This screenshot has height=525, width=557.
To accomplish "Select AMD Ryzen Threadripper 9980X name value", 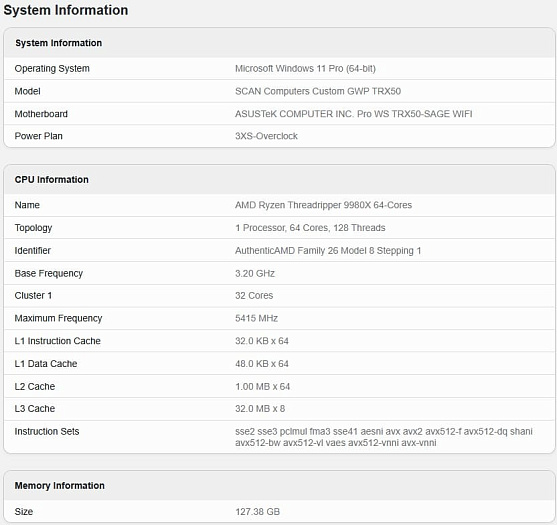I will (x=323, y=205).
